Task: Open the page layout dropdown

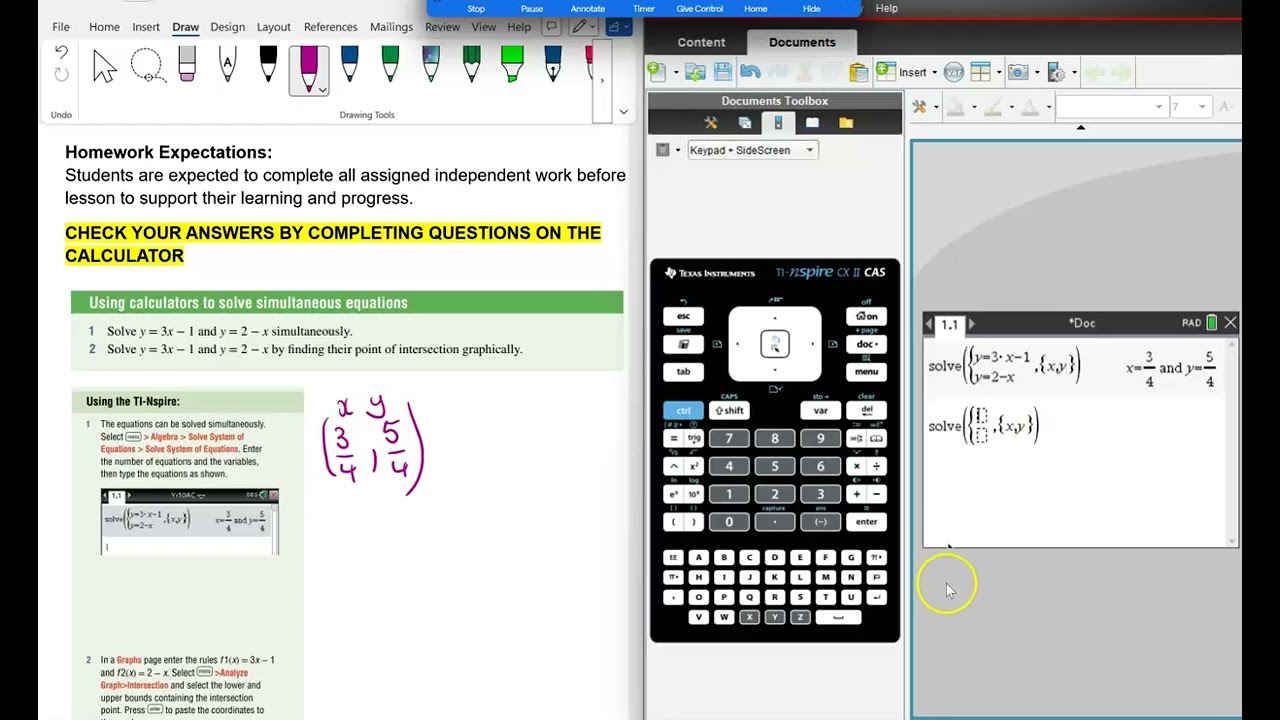Action: pyautogui.click(x=985, y=72)
